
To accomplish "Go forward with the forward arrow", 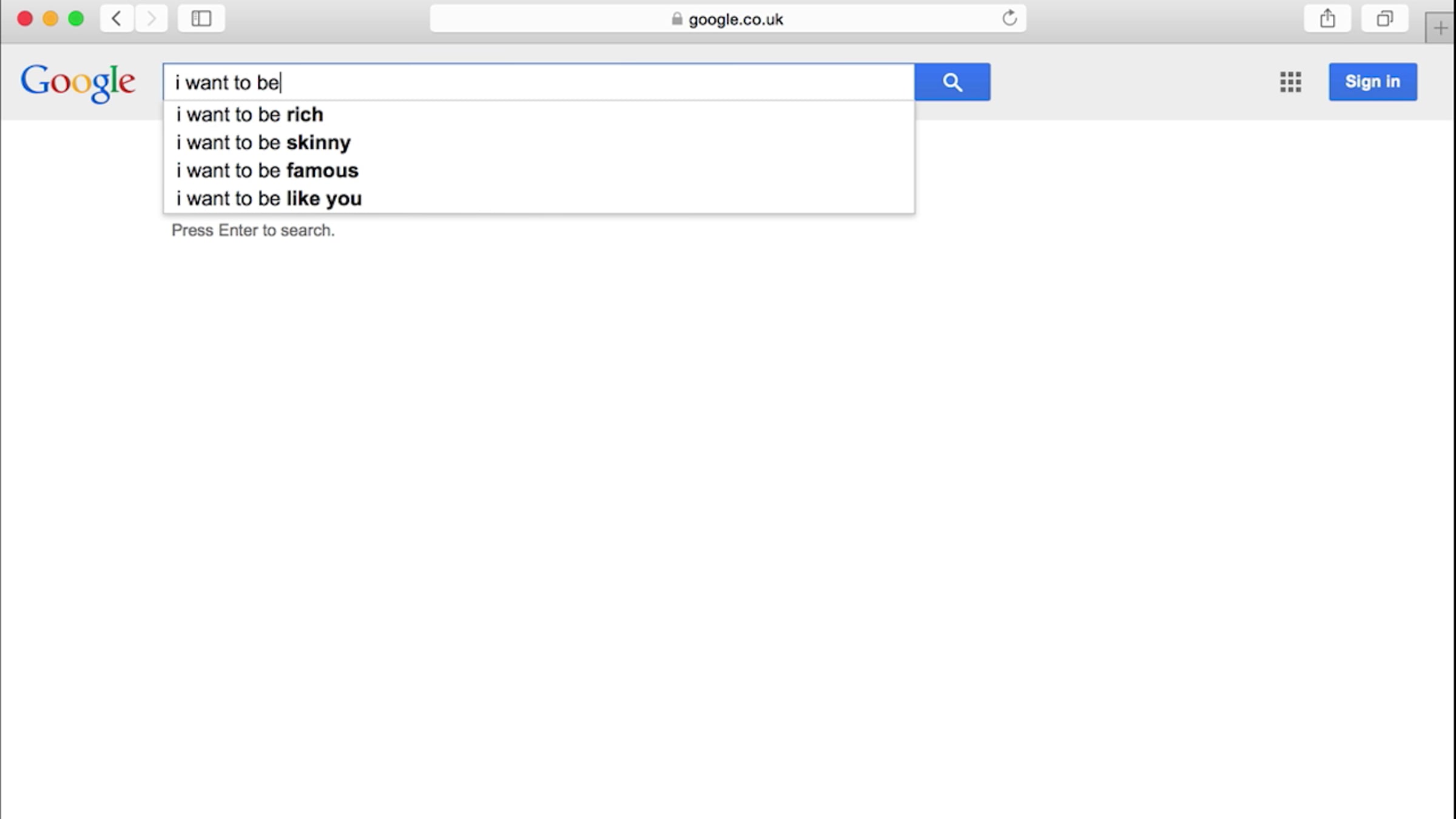I will pyautogui.click(x=151, y=19).
